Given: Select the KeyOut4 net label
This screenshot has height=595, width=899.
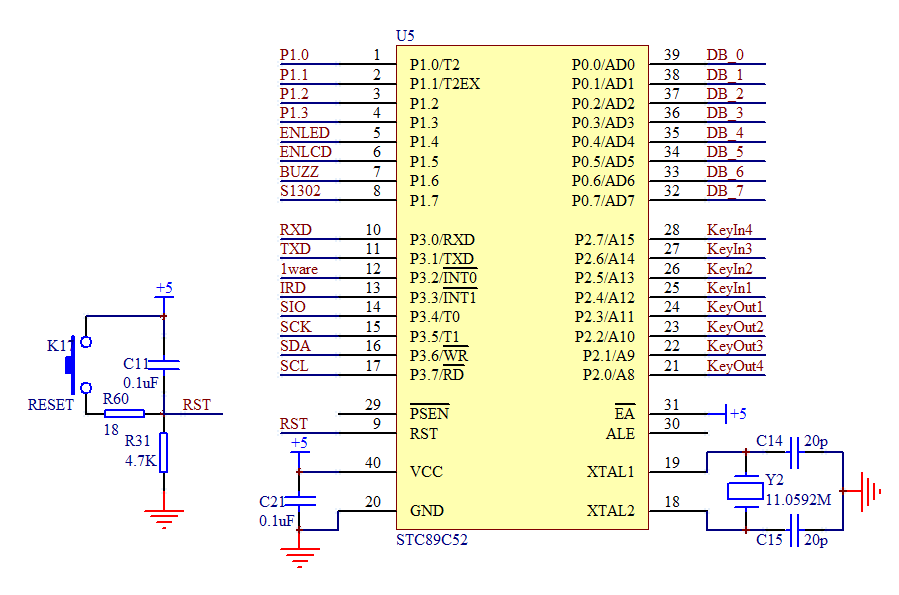Looking at the screenshot, I should click(735, 366).
